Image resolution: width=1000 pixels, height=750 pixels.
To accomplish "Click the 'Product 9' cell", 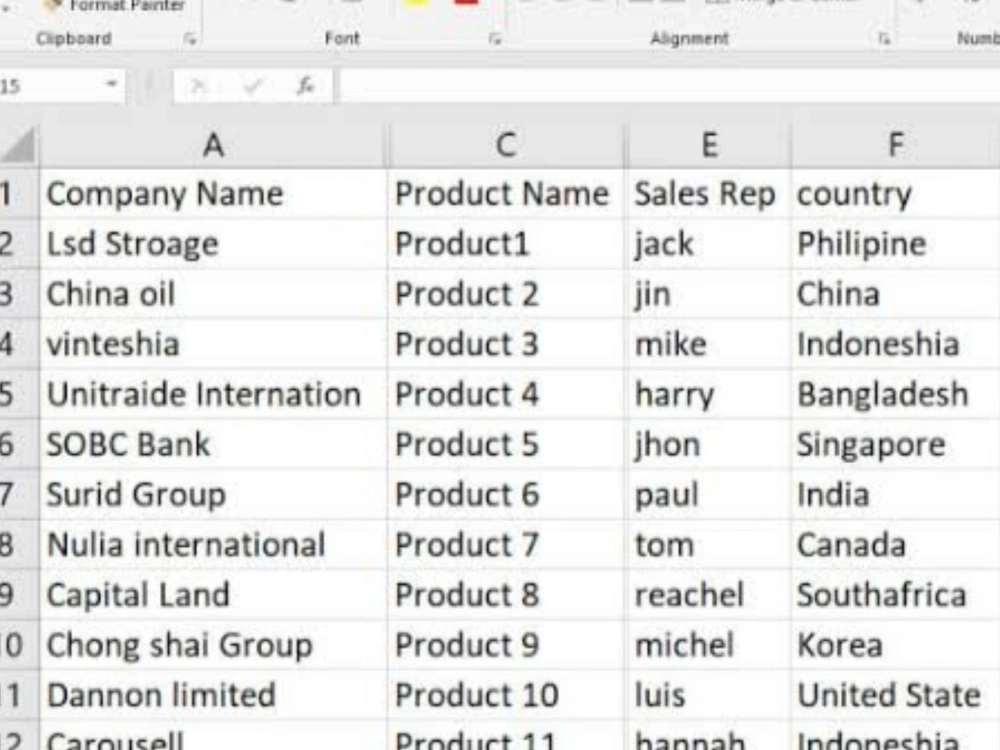I will pyautogui.click(x=506, y=645).
